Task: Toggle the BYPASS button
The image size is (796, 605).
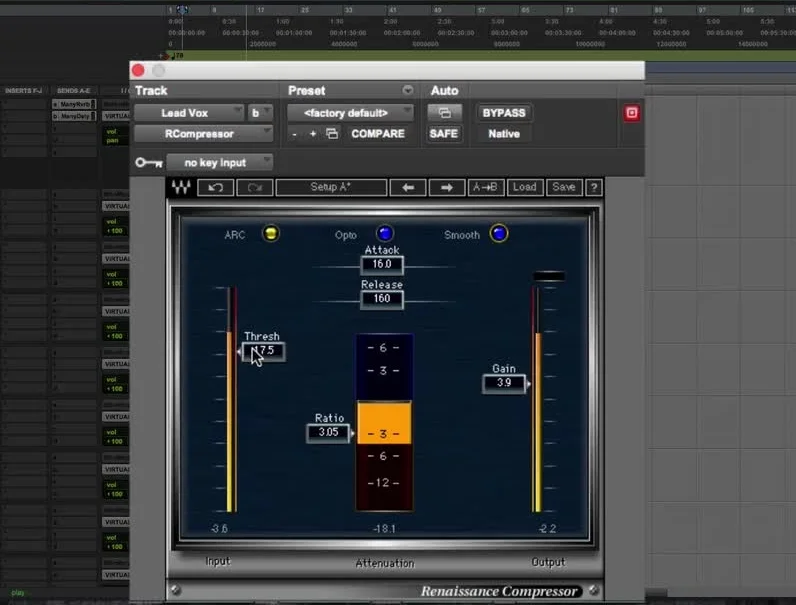Action: point(504,113)
